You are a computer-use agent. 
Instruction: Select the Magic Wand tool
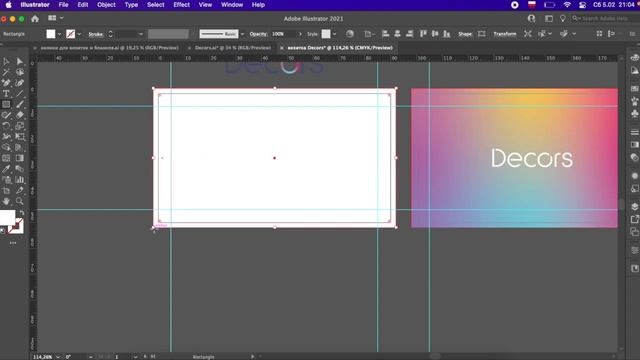click(6, 72)
